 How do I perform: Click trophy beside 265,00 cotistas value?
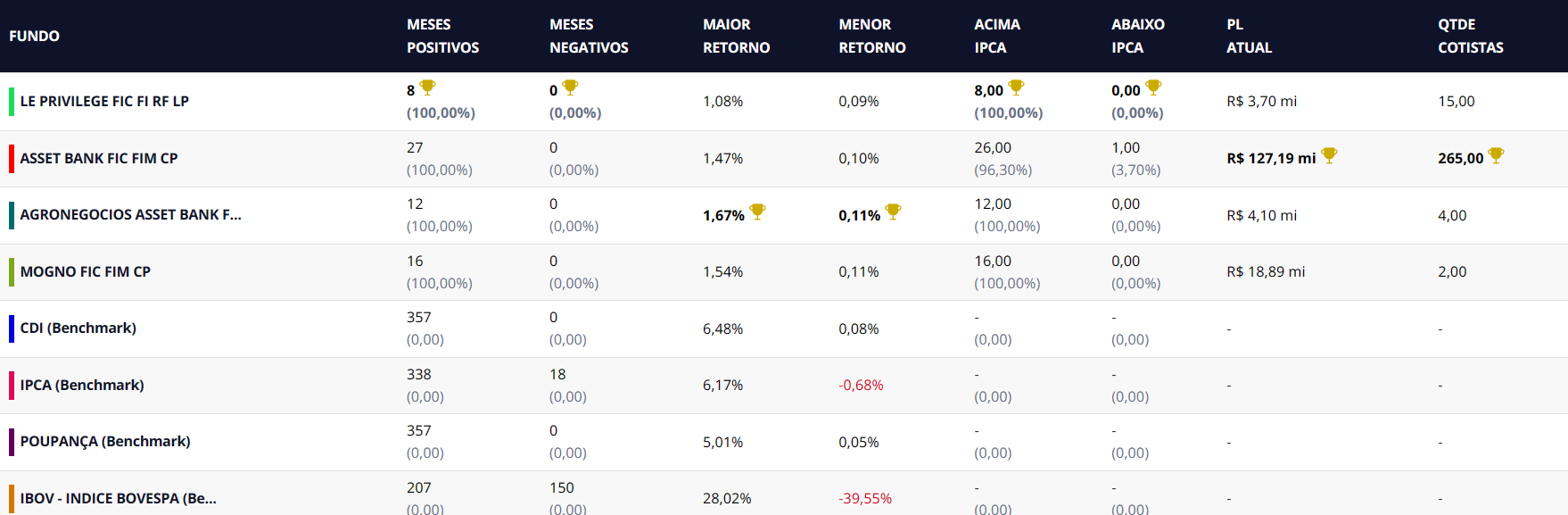(1496, 155)
